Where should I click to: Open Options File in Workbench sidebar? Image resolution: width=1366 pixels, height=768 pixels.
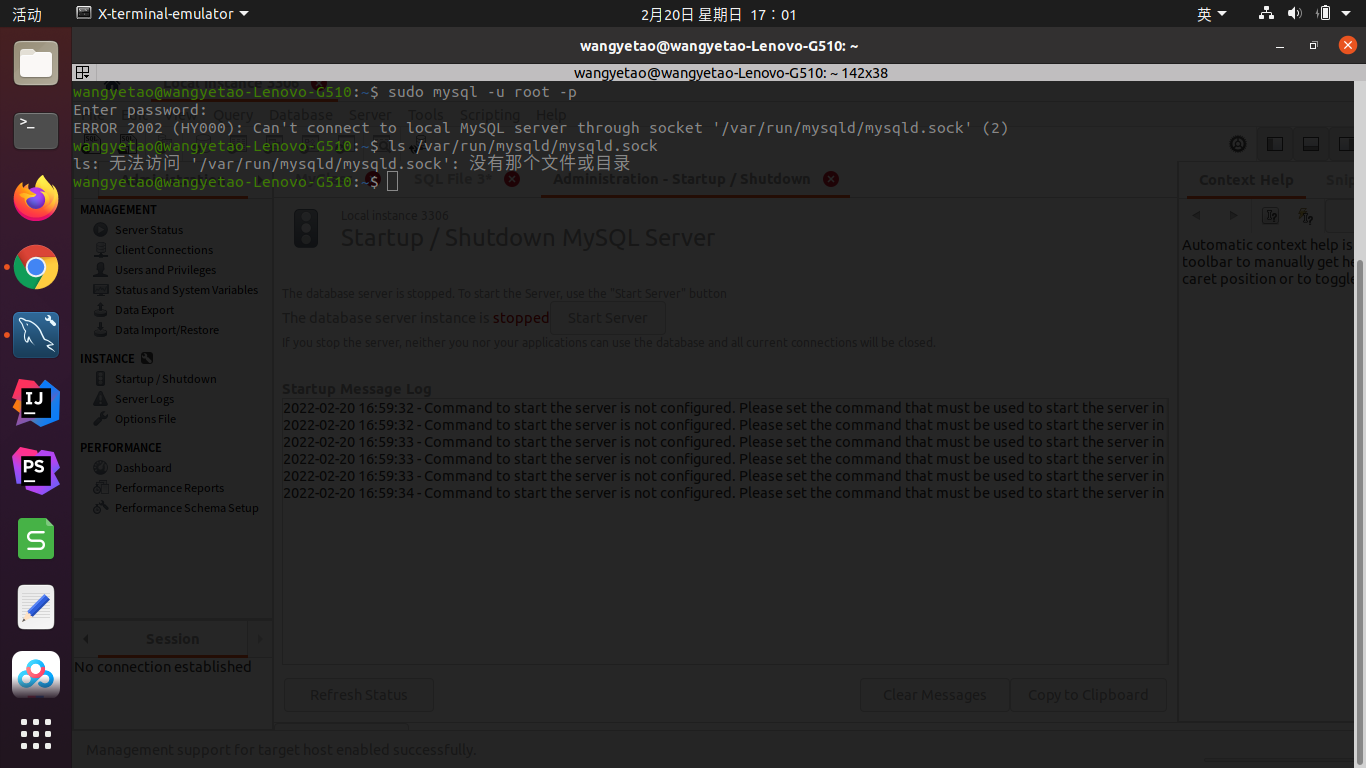coord(145,419)
